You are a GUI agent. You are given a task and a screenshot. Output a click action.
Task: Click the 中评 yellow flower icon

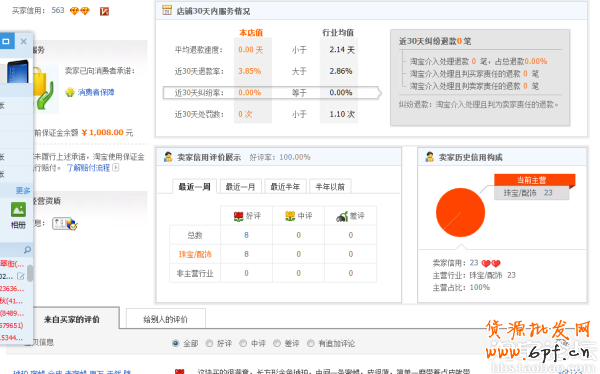[290, 216]
